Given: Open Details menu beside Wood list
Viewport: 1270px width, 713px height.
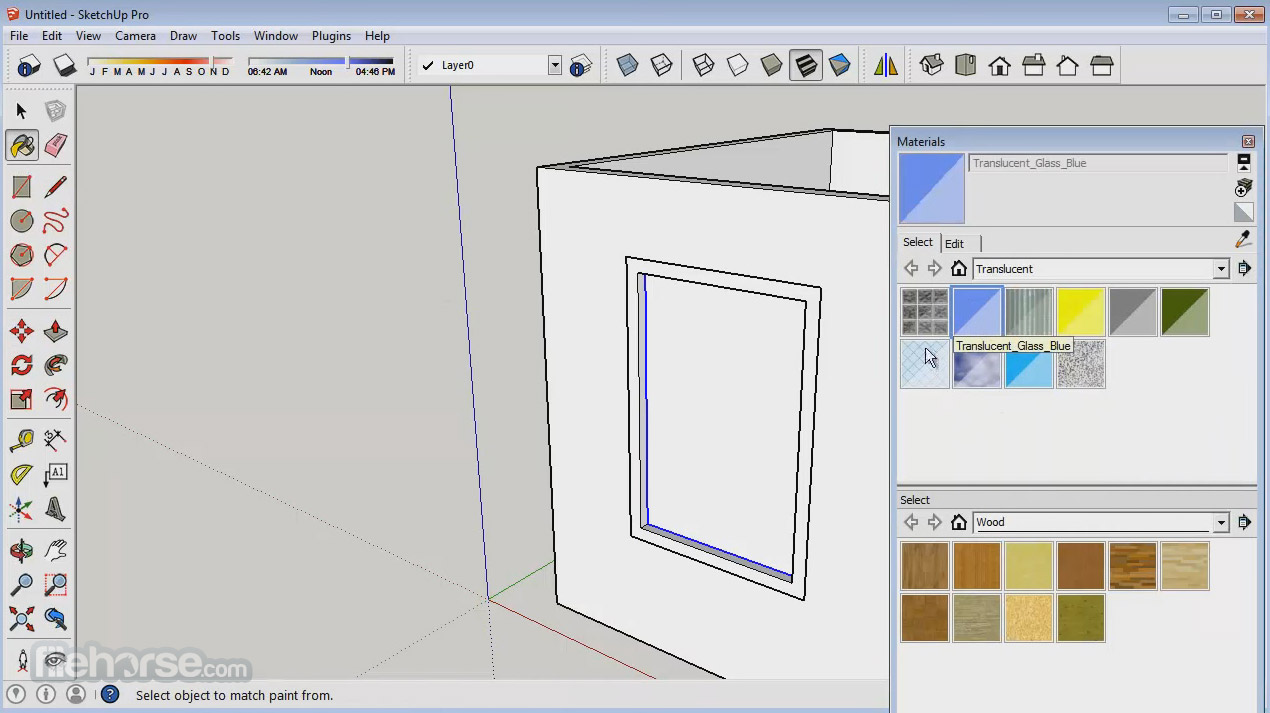Looking at the screenshot, I should pyautogui.click(x=1244, y=522).
